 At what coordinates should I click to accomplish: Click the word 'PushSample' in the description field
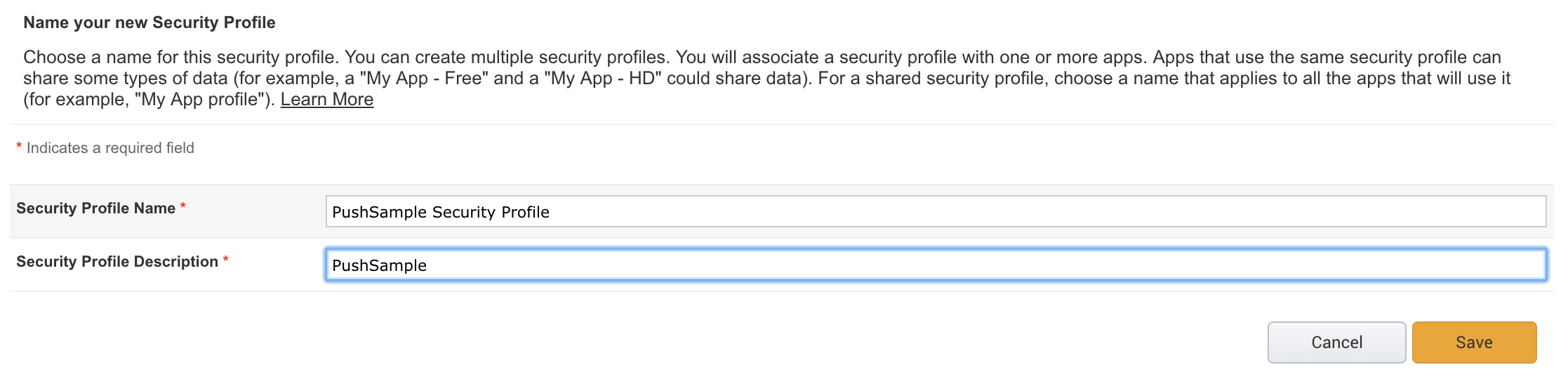tap(379, 265)
